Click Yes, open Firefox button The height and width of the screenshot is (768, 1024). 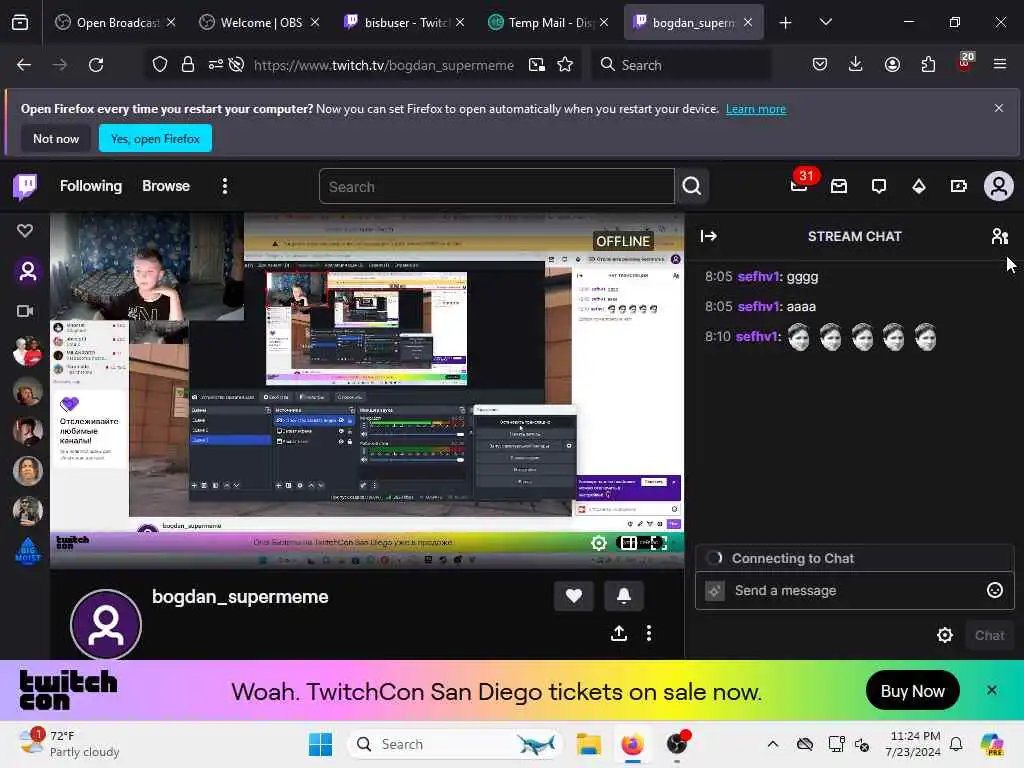point(155,138)
